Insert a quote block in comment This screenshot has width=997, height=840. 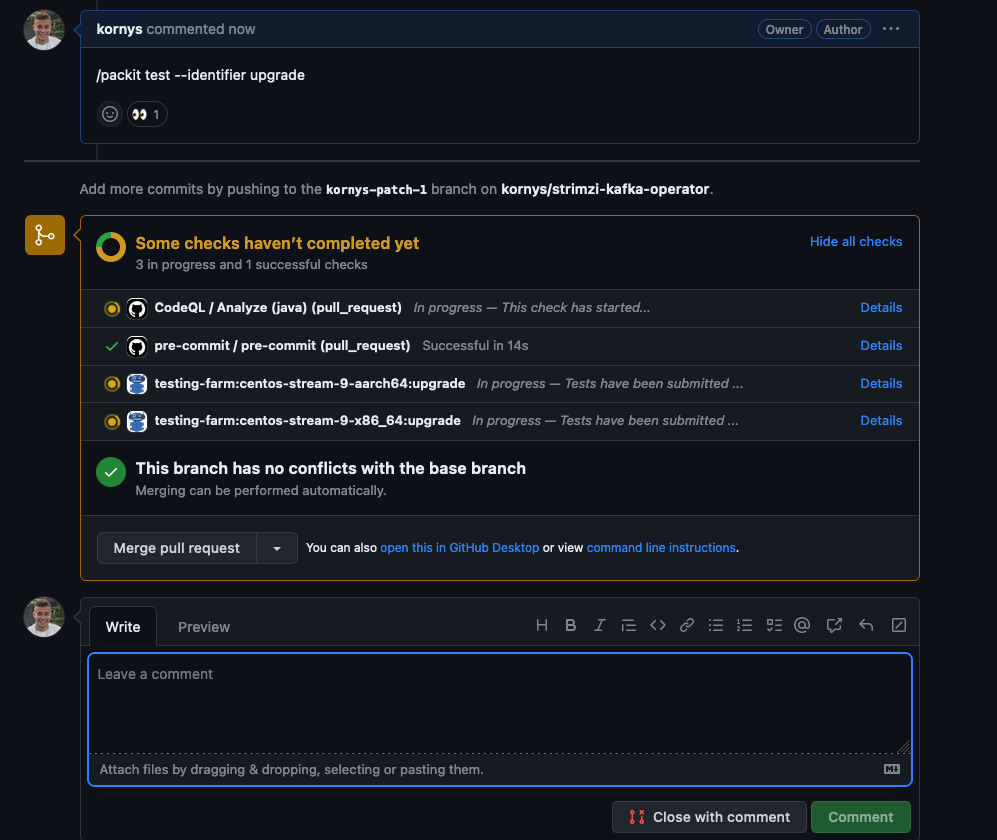pyautogui.click(x=629, y=626)
